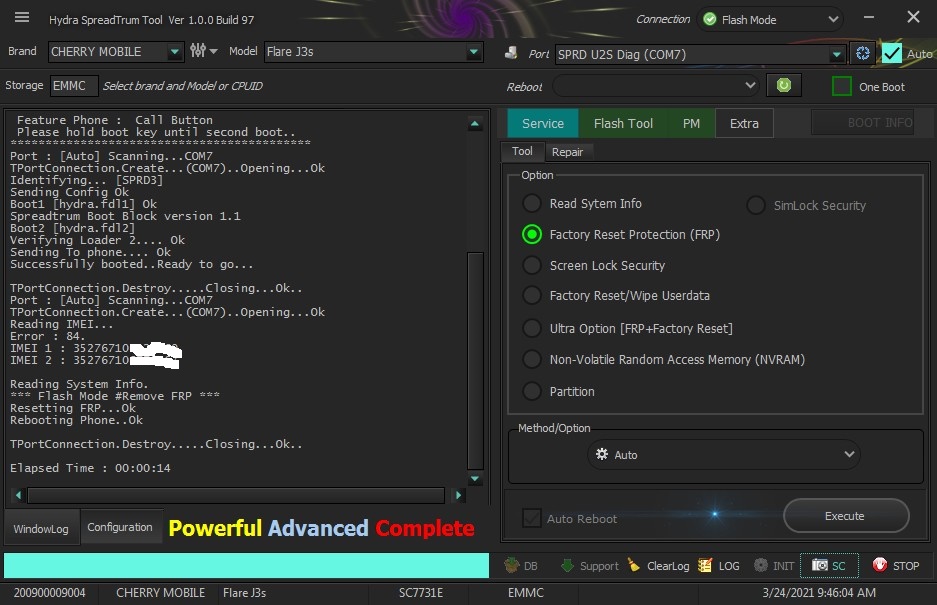The width and height of the screenshot is (937, 605).
Task: Open the Reboot mode dropdown
Action: point(751,85)
